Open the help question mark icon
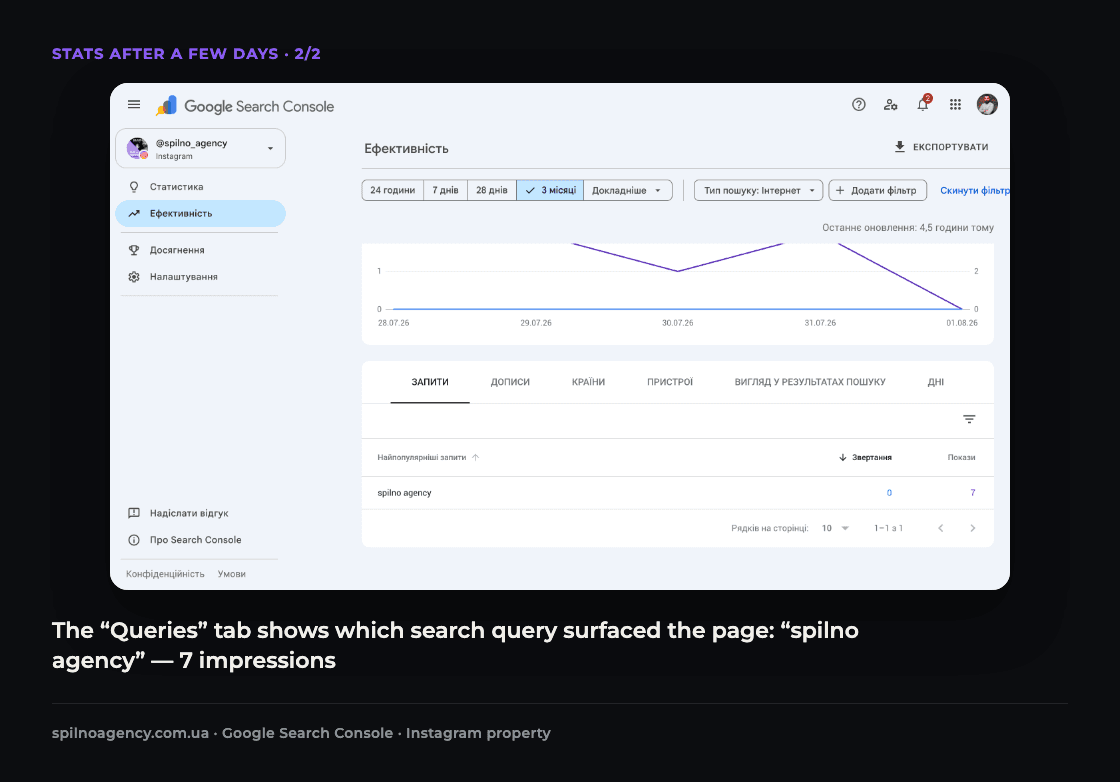1120x782 pixels. tap(859, 105)
